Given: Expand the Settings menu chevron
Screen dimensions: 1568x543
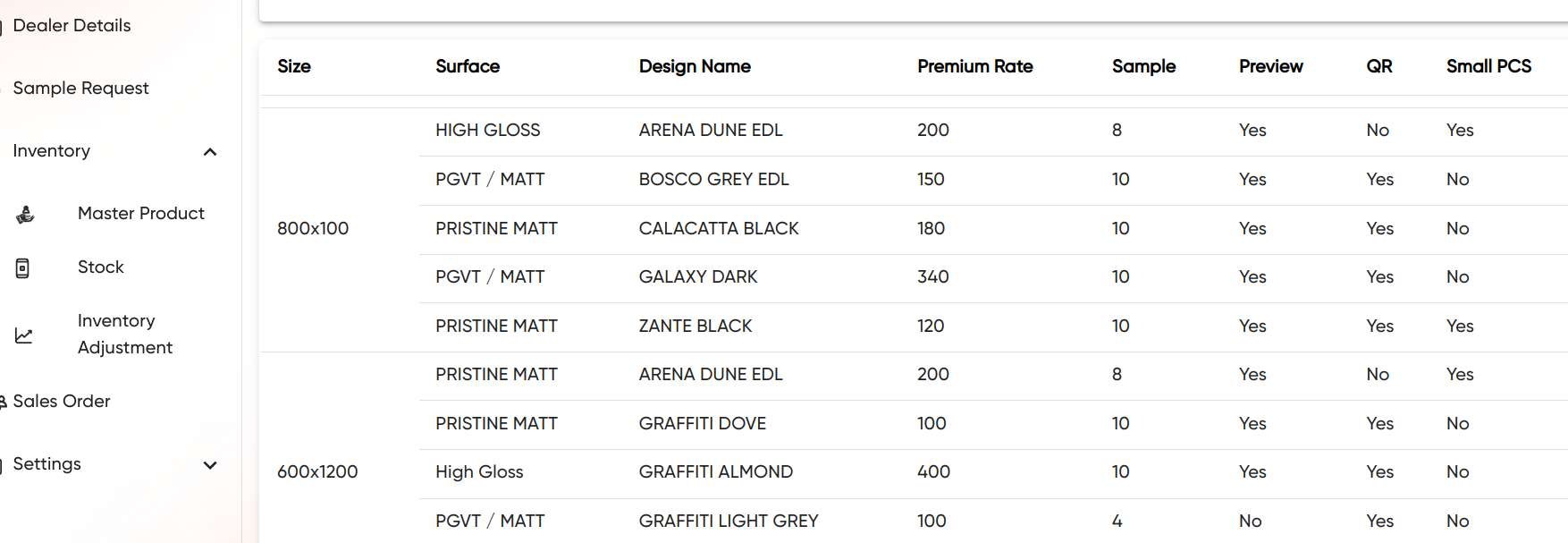Looking at the screenshot, I should pos(210,465).
